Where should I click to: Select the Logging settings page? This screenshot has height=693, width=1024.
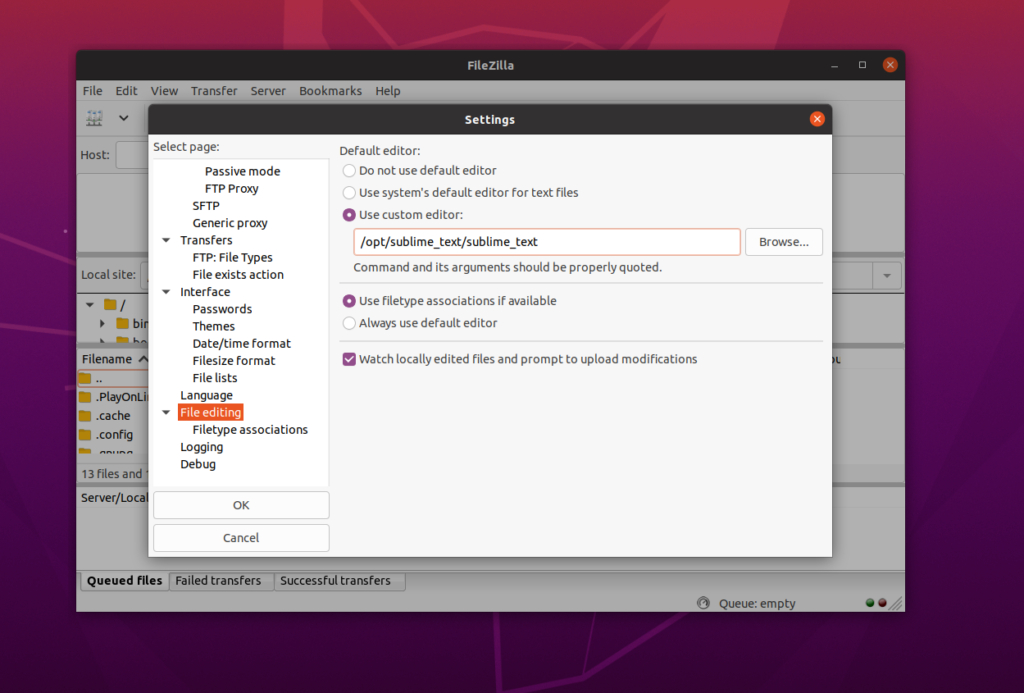pos(201,446)
